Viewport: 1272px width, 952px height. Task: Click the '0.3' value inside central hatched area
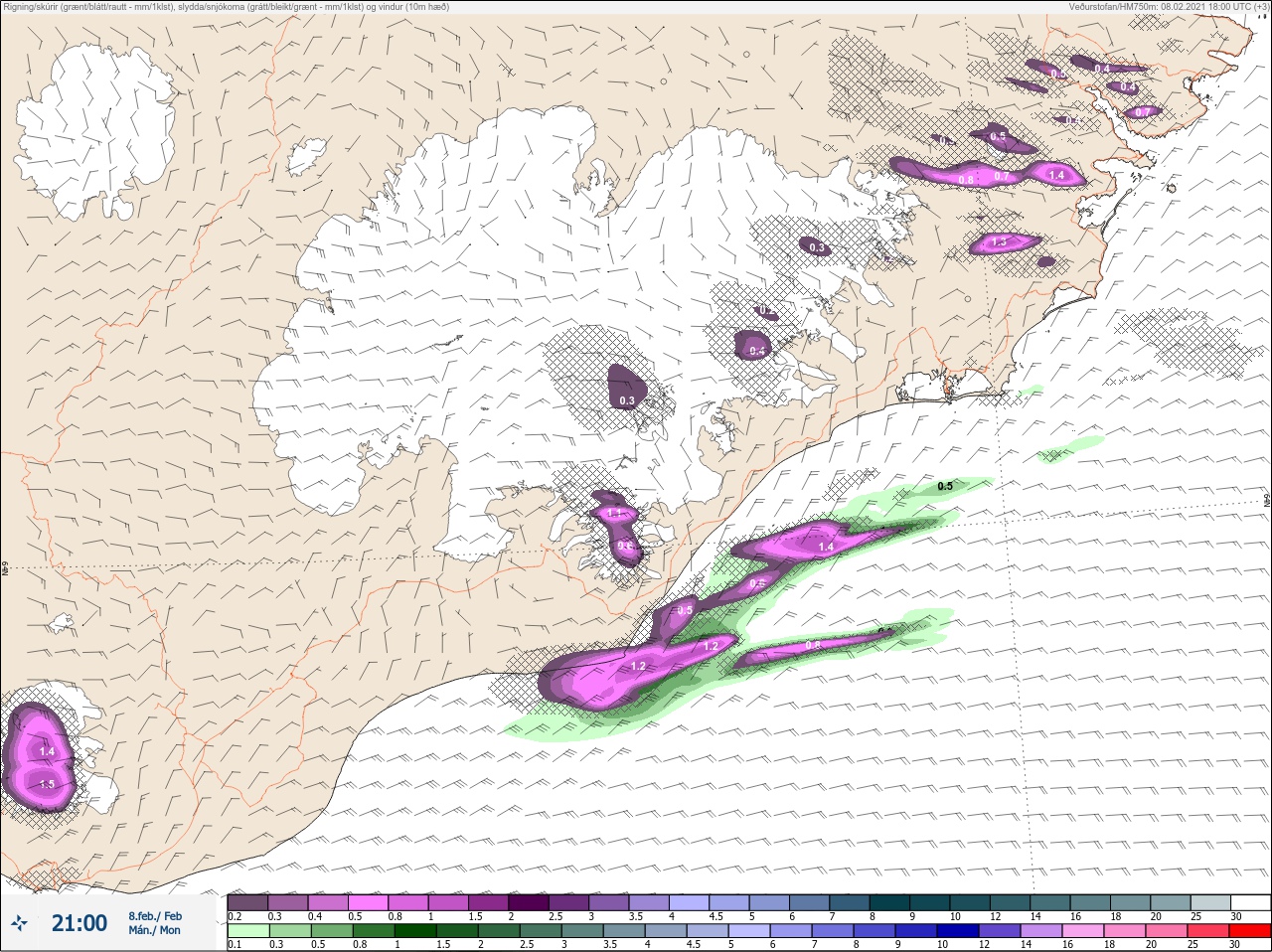pyautogui.click(x=626, y=401)
